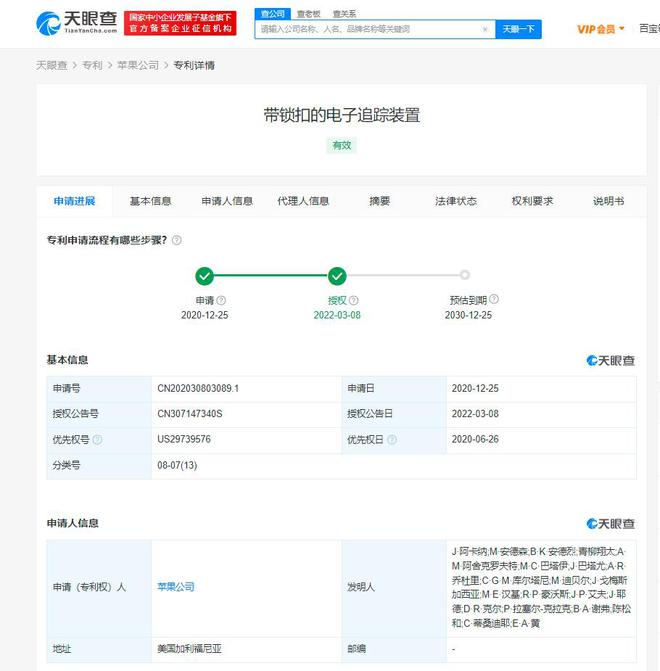Click the 有效 status badge

pyautogui.click(x=342, y=145)
